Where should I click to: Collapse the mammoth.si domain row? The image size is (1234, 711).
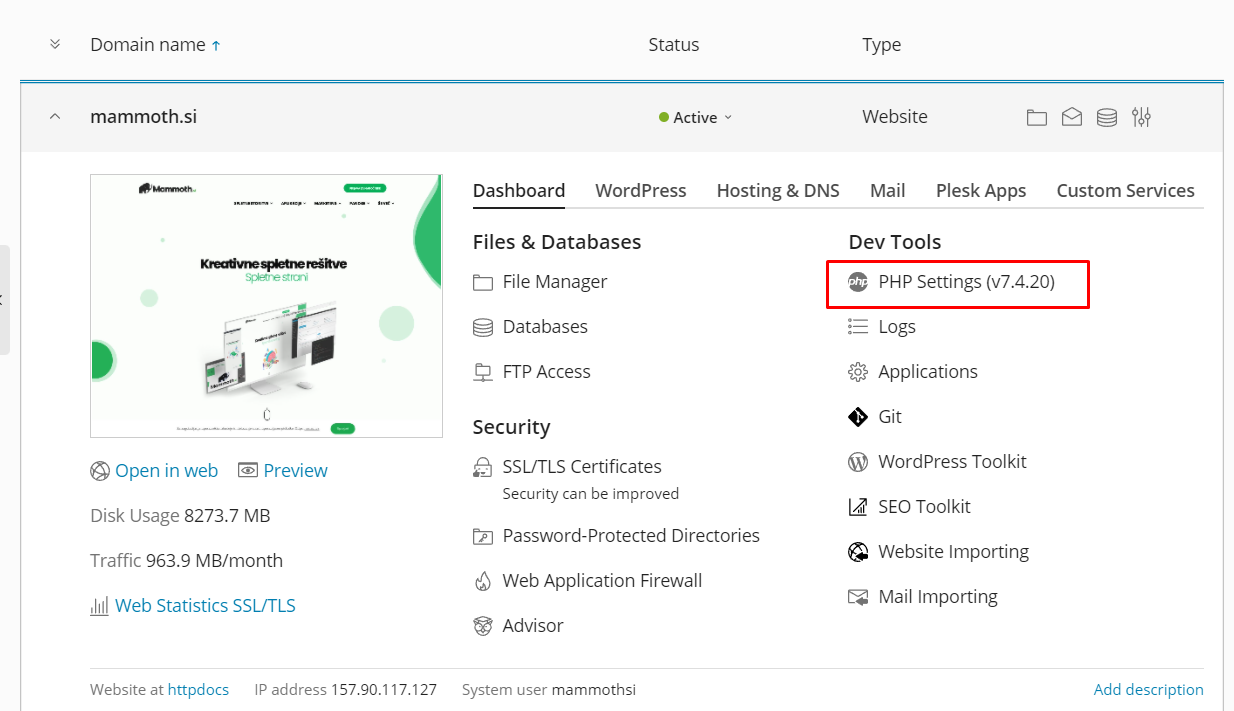click(55, 117)
